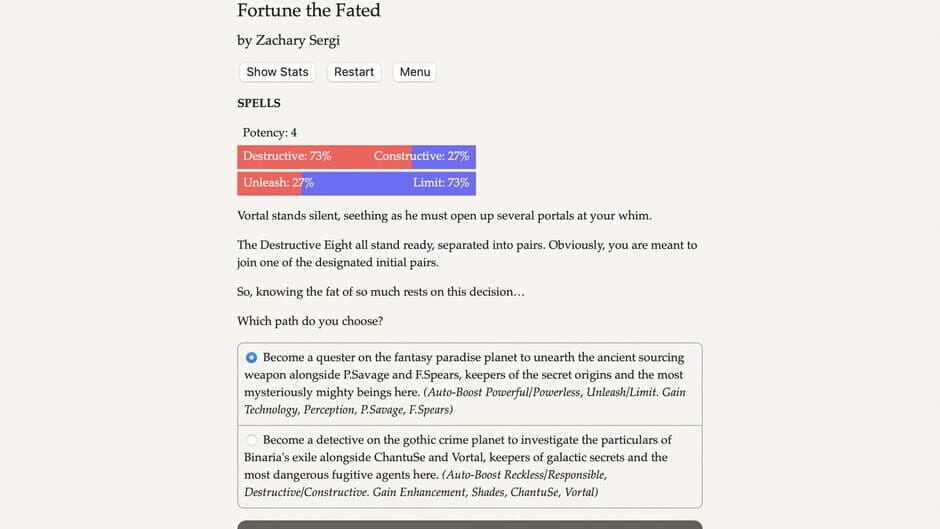Click the SPELLS section heading
This screenshot has height=529, width=940.
coord(259,103)
